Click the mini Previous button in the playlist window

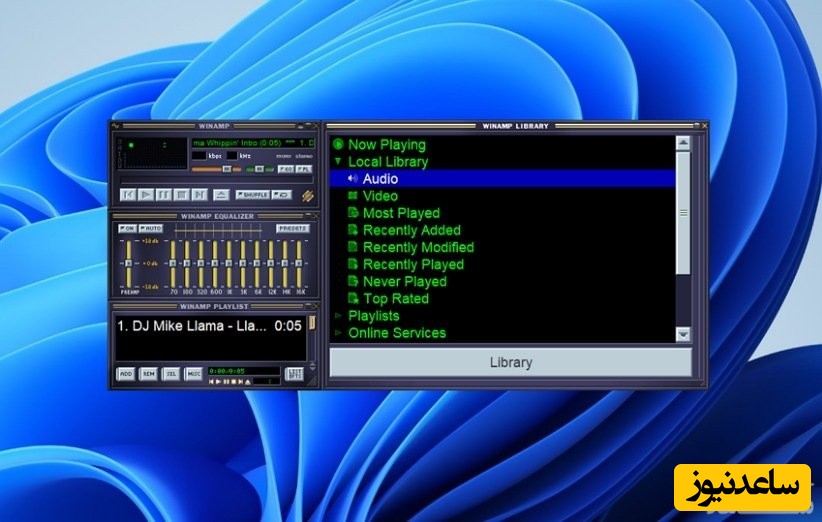(x=212, y=382)
